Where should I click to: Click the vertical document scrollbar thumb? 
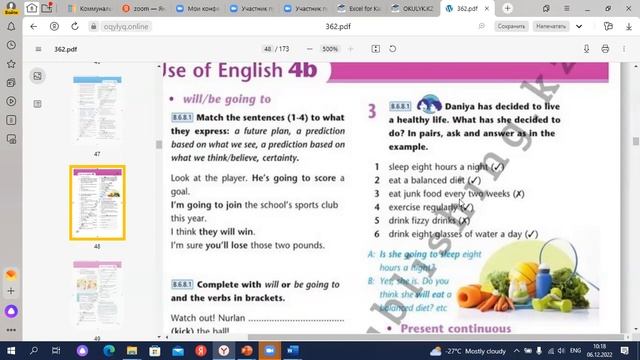pyautogui.click(x=636, y=141)
